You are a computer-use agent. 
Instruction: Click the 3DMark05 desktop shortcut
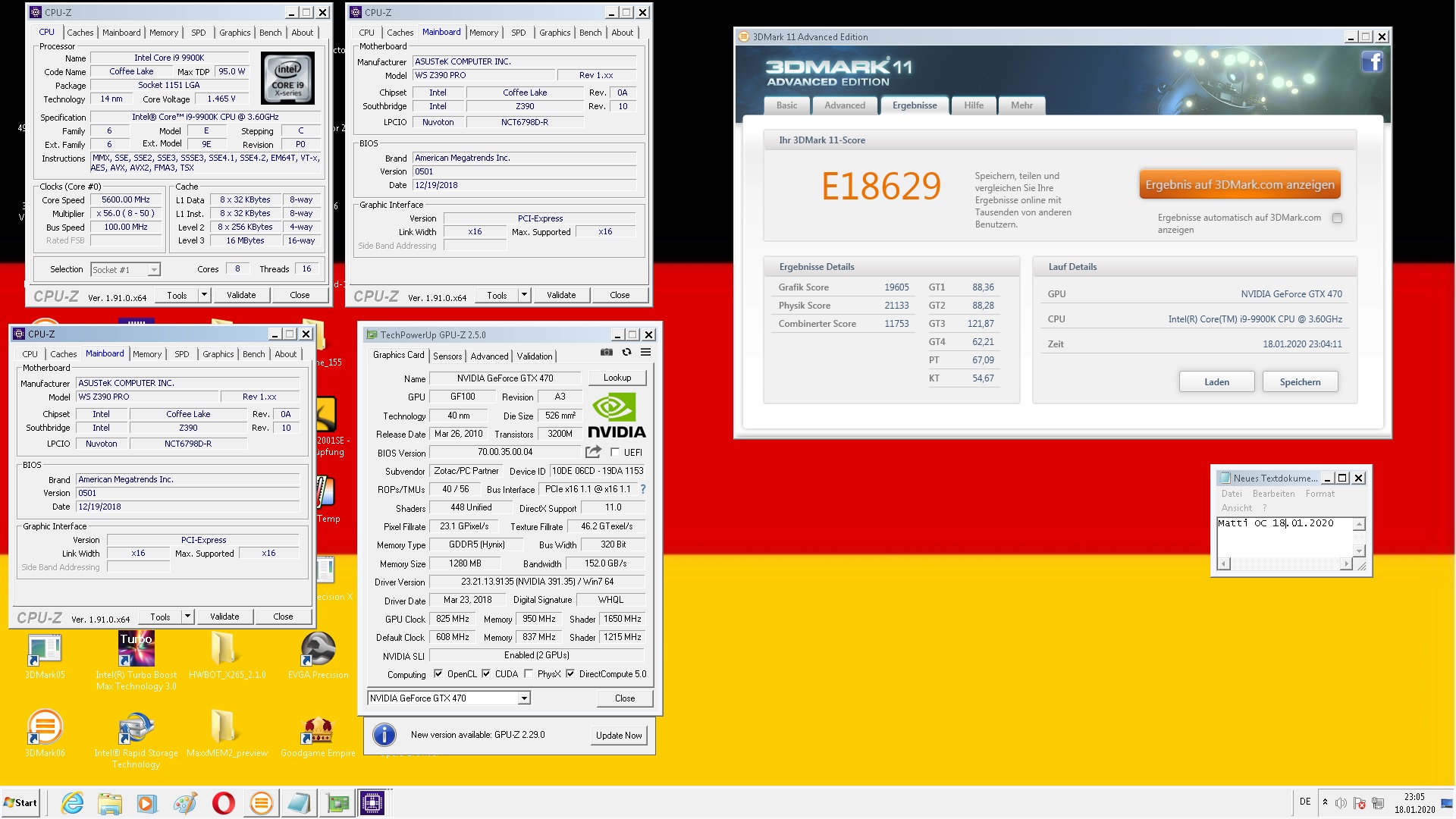click(x=45, y=657)
